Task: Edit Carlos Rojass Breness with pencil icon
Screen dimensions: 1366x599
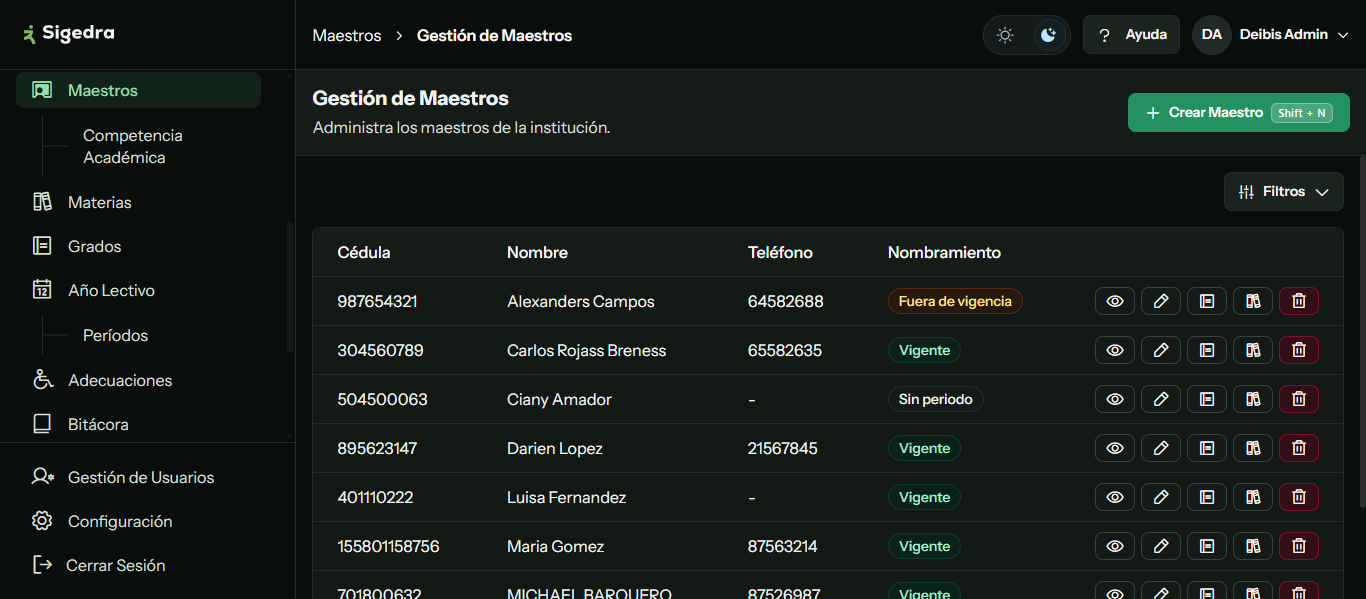Action: pyautogui.click(x=1161, y=350)
